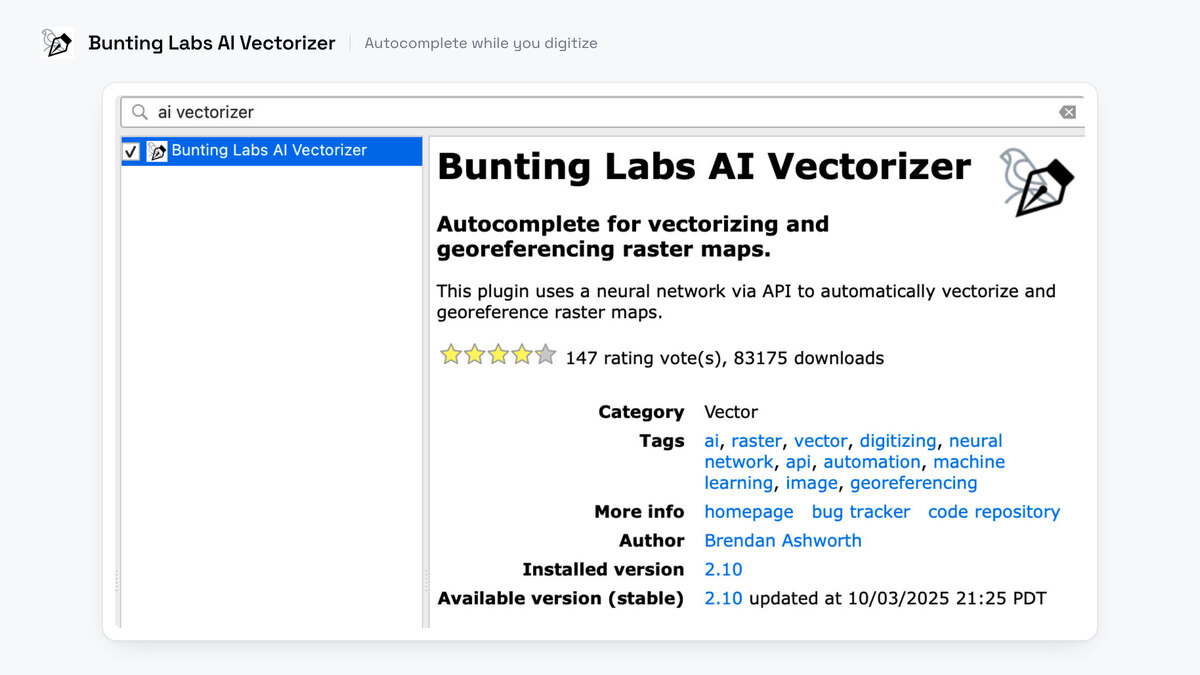The image size is (1200, 675).
Task: Click the 'Bunting Labs AI Vectorizer' page header title
Action: 212,43
